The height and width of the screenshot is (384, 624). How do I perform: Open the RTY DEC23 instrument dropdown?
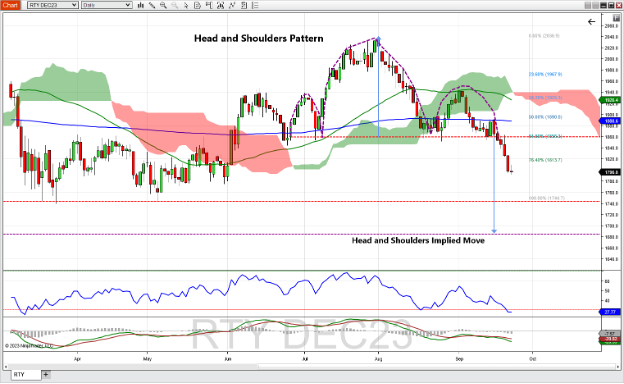point(53,5)
